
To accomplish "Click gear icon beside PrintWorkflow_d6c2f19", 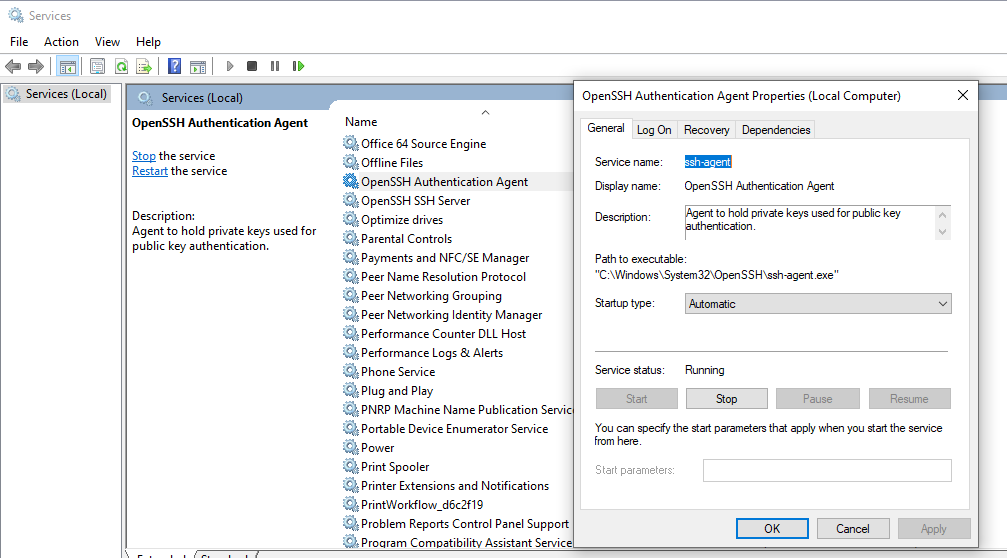I will [350, 504].
